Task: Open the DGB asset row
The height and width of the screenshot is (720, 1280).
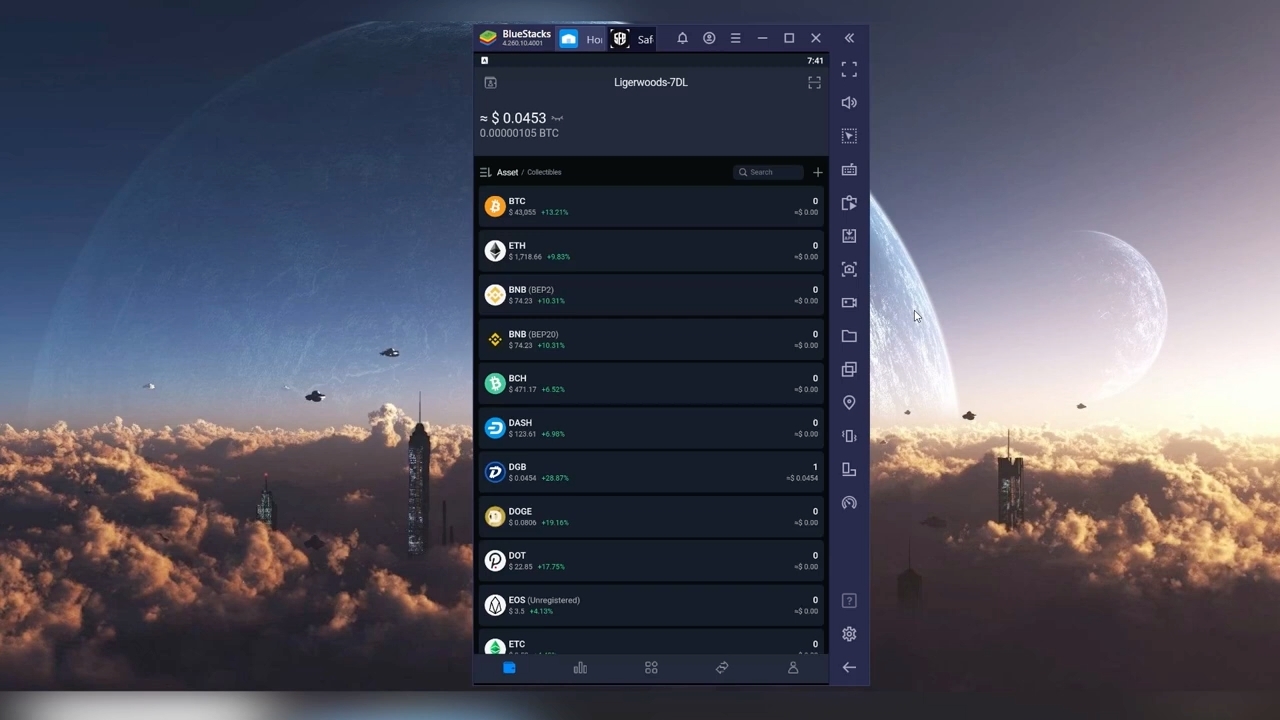Action: coord(650,472)
